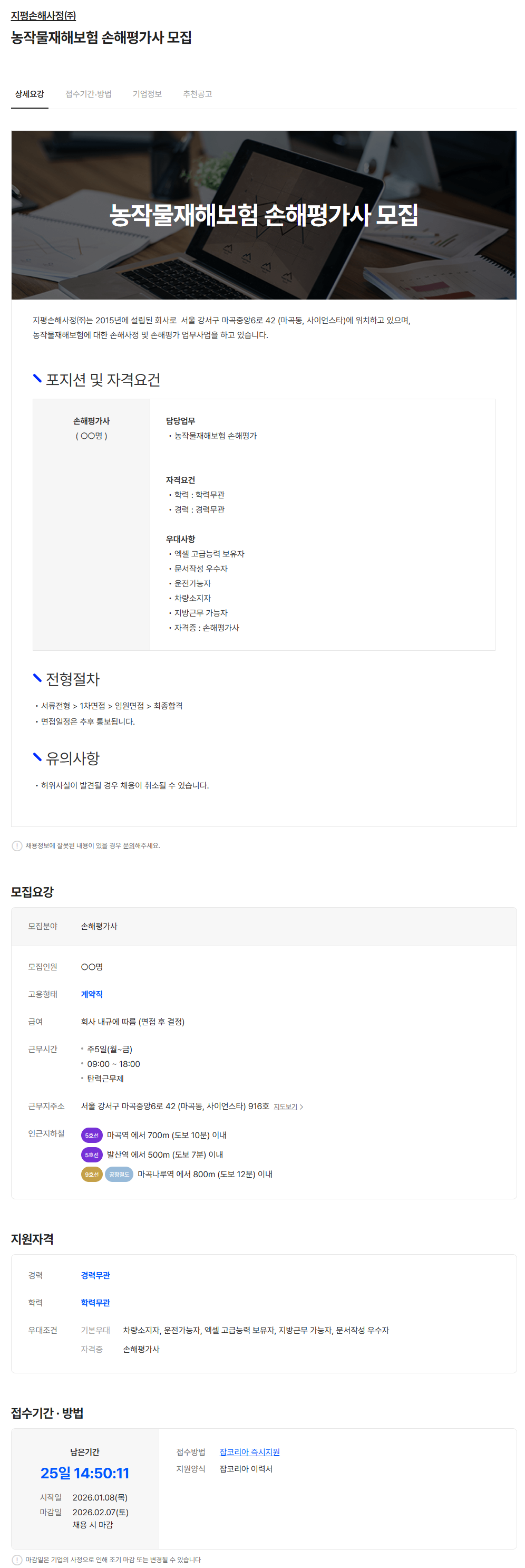Click the blue 계약직 employment type link
The width and height of the screenshot is (525, 1568).
pyautogui.click(x=92, y=995)
